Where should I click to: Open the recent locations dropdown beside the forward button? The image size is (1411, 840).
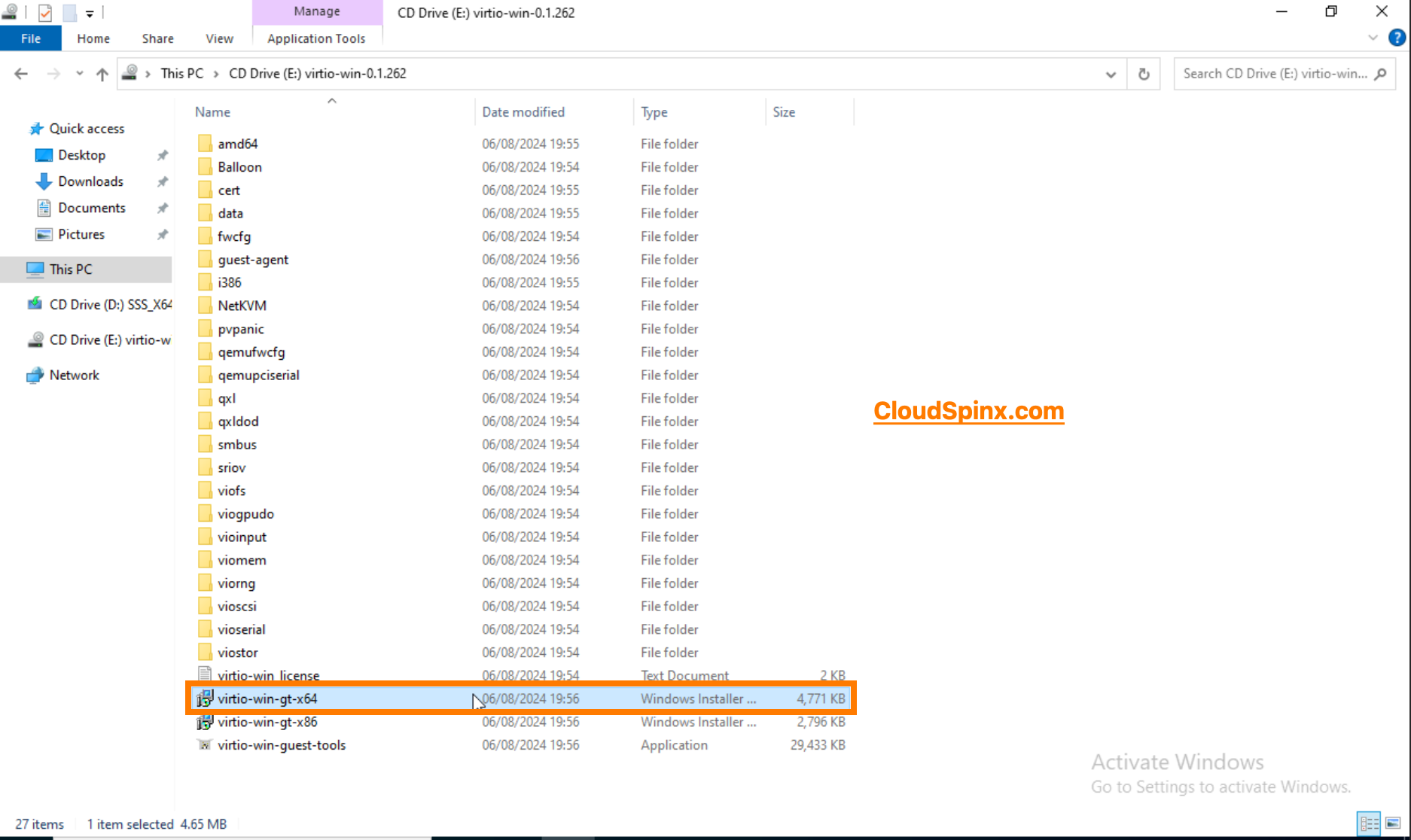[79, 73]
